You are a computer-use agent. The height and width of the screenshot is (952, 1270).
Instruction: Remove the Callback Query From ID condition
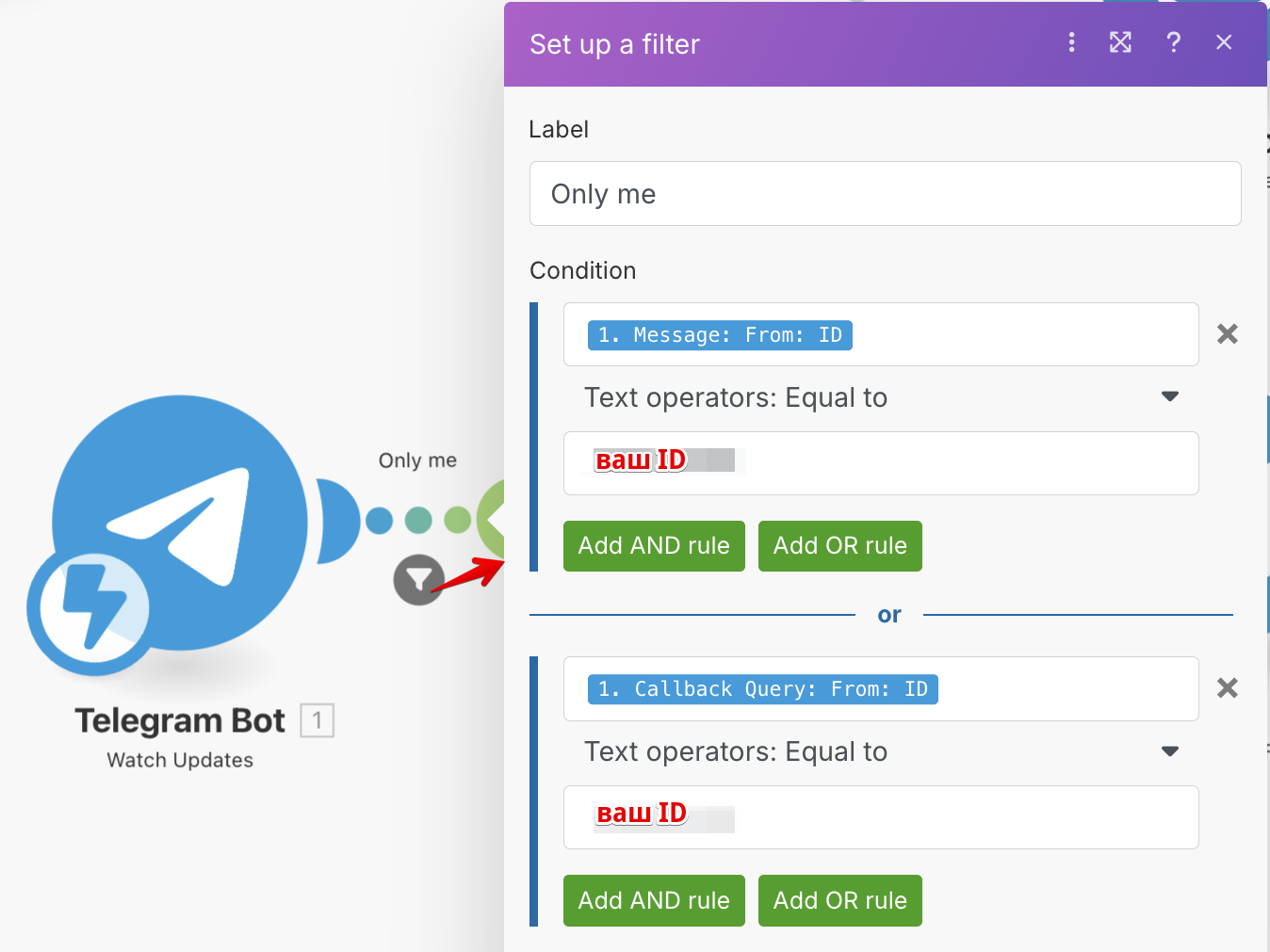coord(1227,688)
